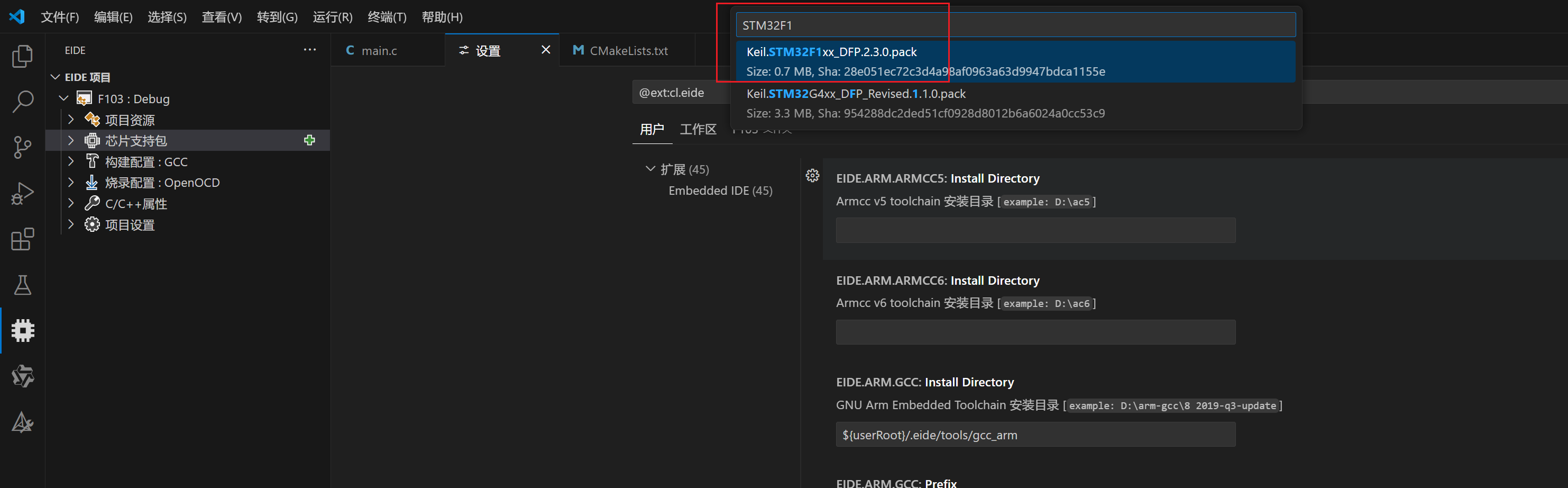Open the 转到(G) menu
Viewport: 1568px width, 488px height.
coord(277,17)
